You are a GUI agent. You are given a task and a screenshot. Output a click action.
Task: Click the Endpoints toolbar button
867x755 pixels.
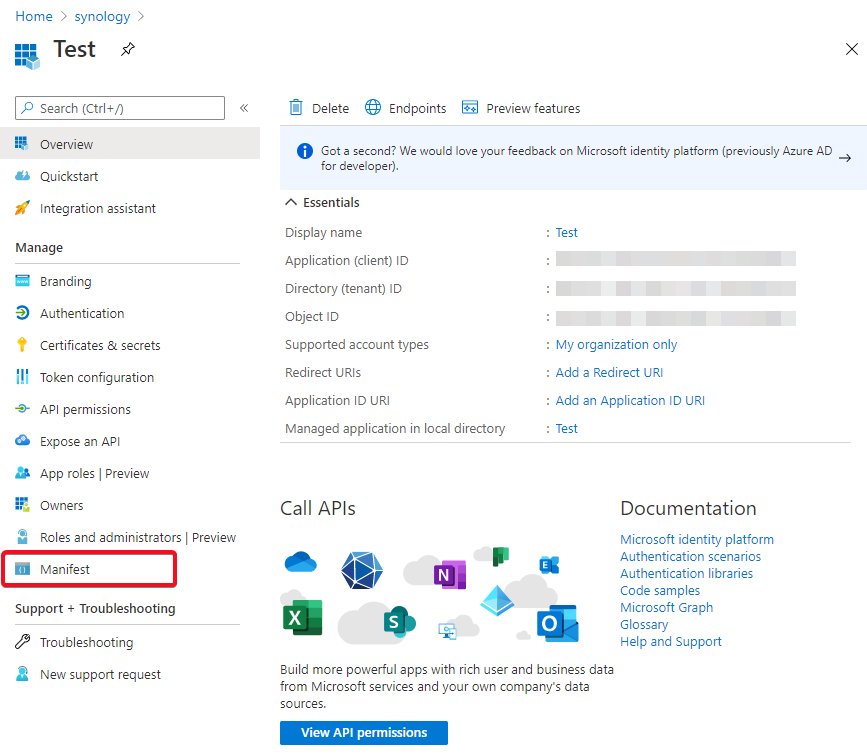tap(405, 108)
